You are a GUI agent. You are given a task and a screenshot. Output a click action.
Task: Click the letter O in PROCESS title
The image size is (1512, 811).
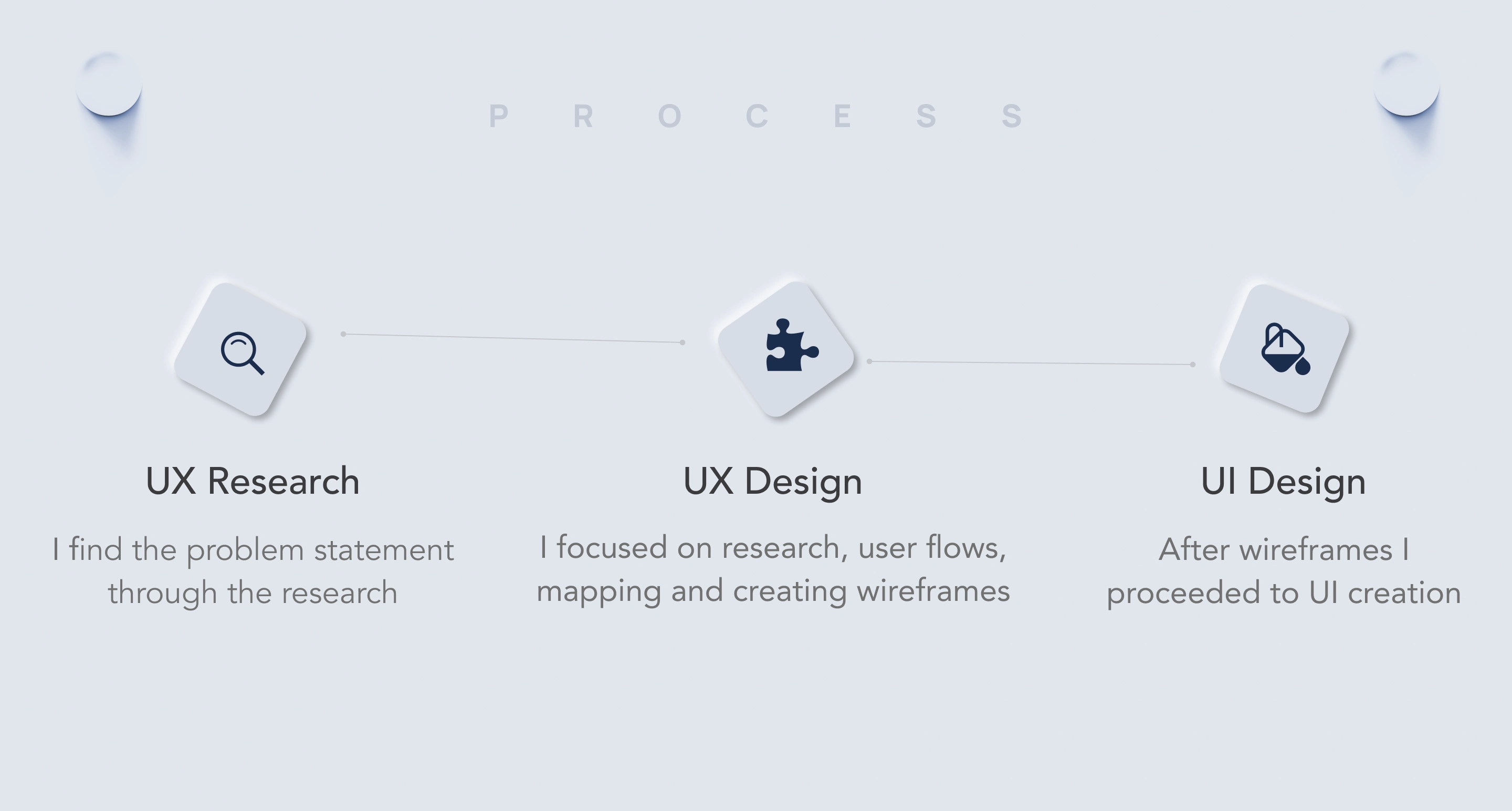[669, 116]
